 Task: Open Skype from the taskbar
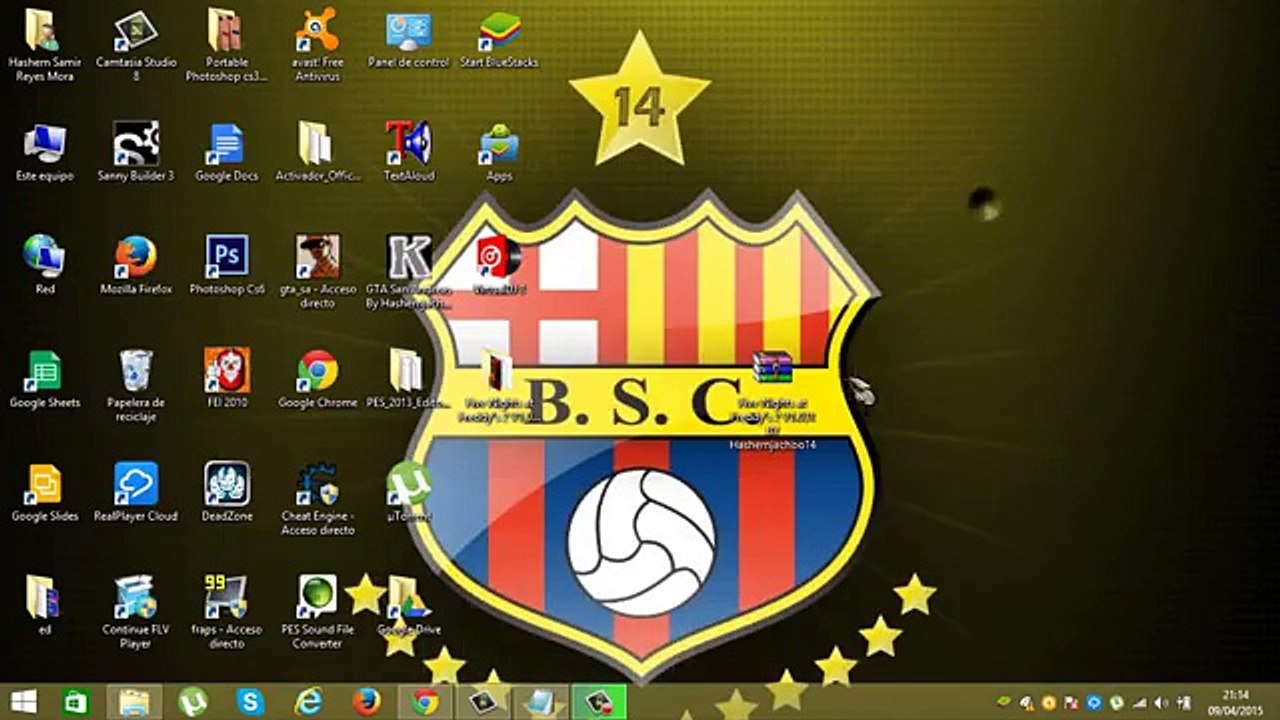[x=250, y=702]
